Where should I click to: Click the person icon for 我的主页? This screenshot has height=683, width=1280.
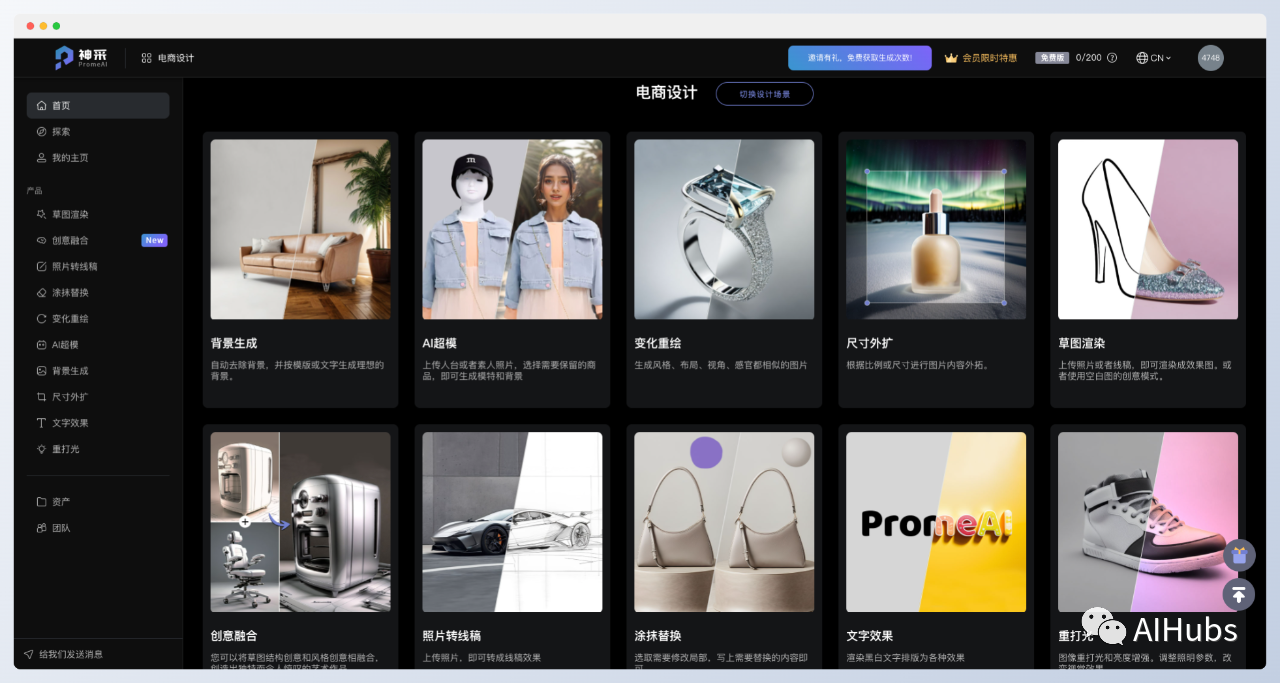[41, 158]
